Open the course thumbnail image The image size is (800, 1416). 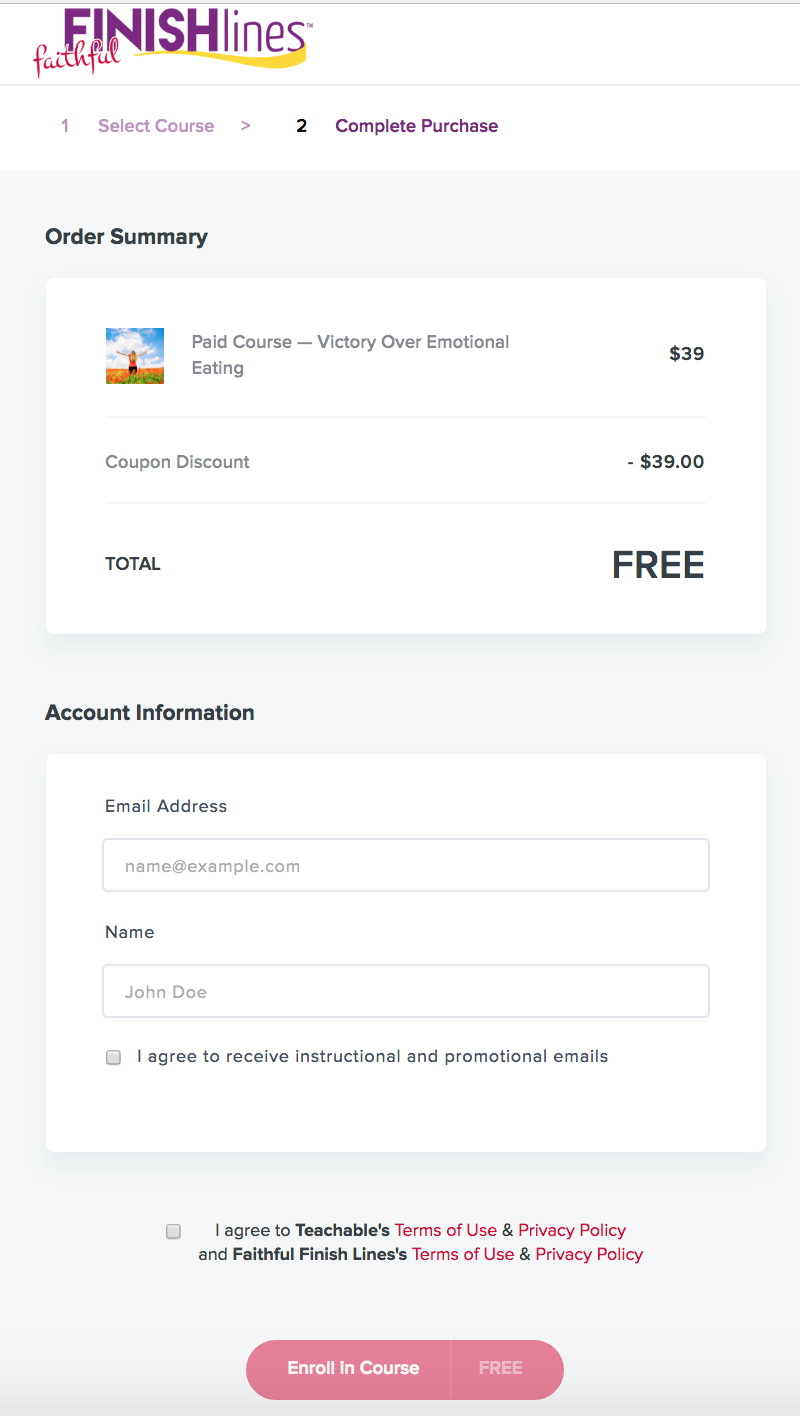tap(135, 356)
